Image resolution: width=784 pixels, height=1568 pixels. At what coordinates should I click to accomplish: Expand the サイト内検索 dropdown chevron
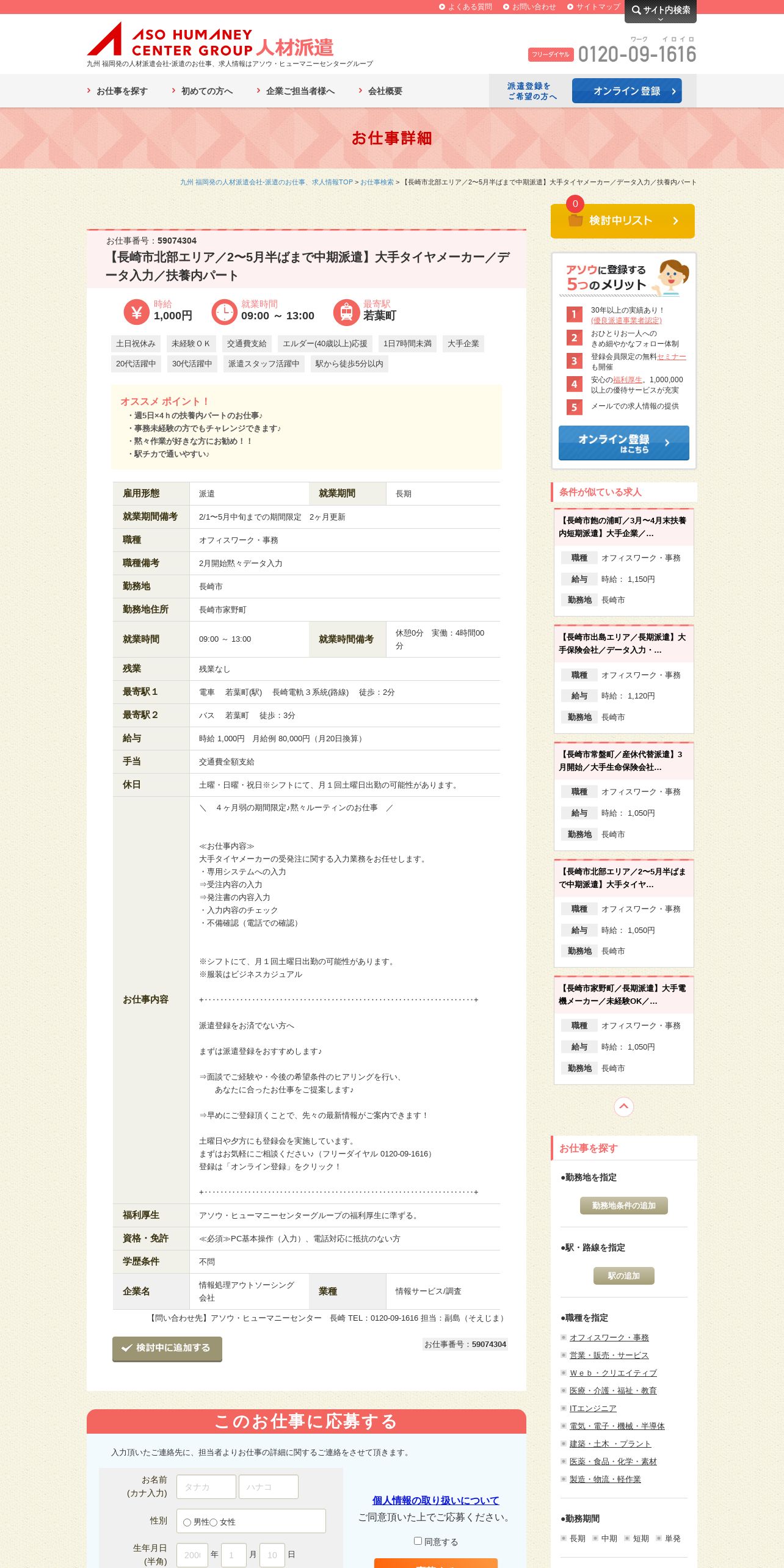pos(660,19)
